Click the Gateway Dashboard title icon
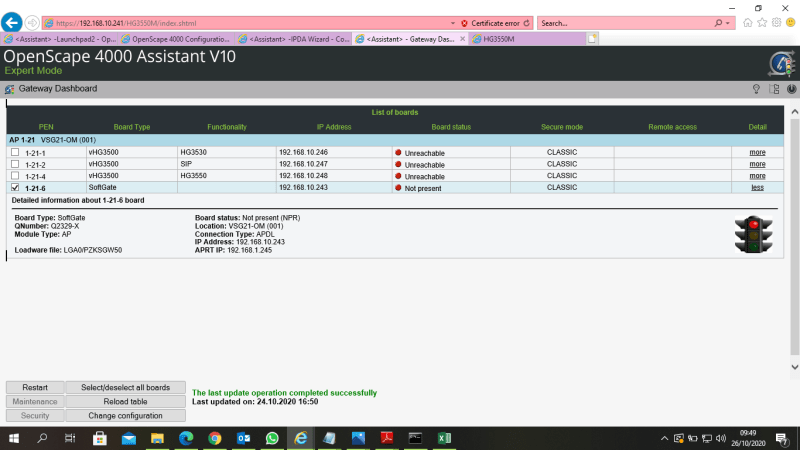The image size is (800, 450). click(x=9, y=89)
